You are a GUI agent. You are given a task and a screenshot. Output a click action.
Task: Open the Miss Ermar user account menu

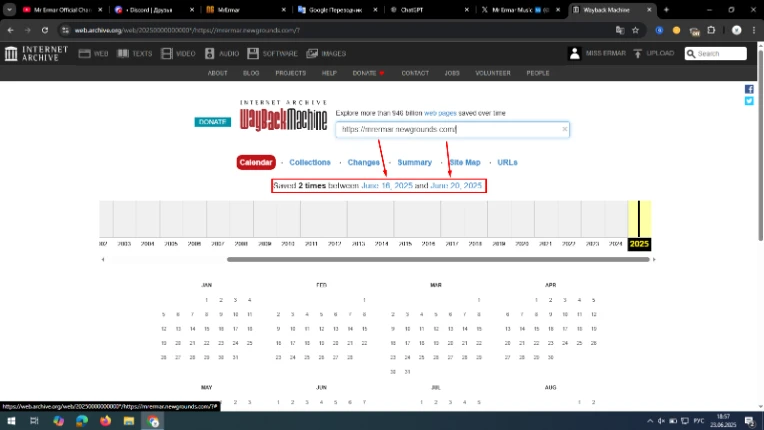(597, 54)
